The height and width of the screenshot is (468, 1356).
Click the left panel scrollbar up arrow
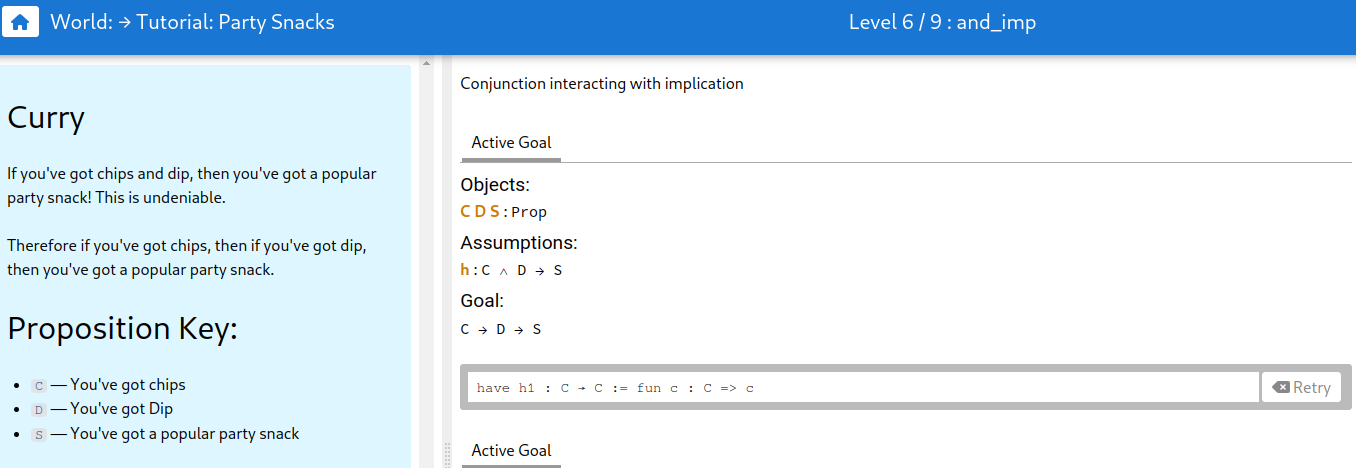point(426,63)
